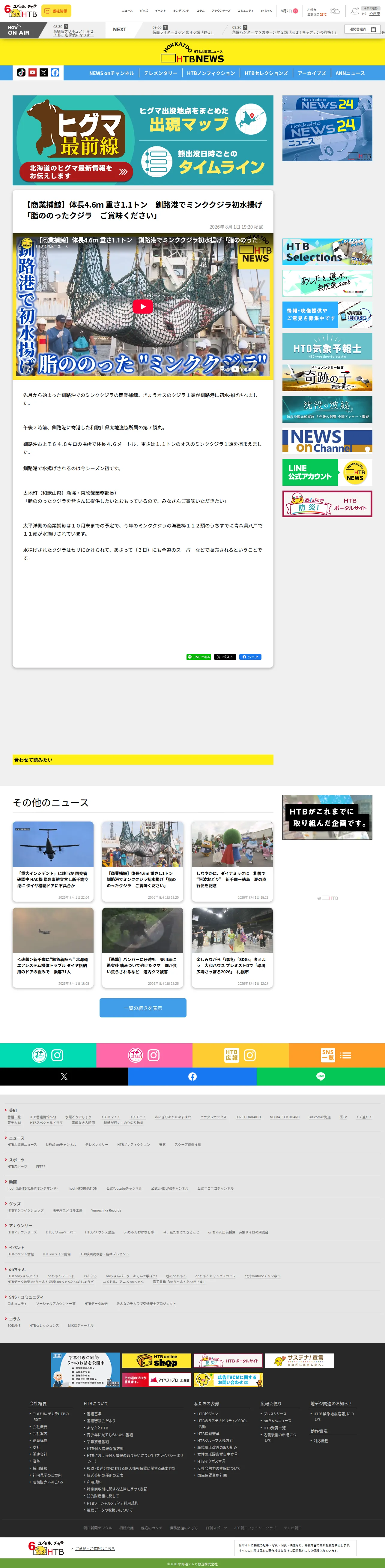Open the 速報 新千歳に緊急着陸へ news card

tap(53, 948)
